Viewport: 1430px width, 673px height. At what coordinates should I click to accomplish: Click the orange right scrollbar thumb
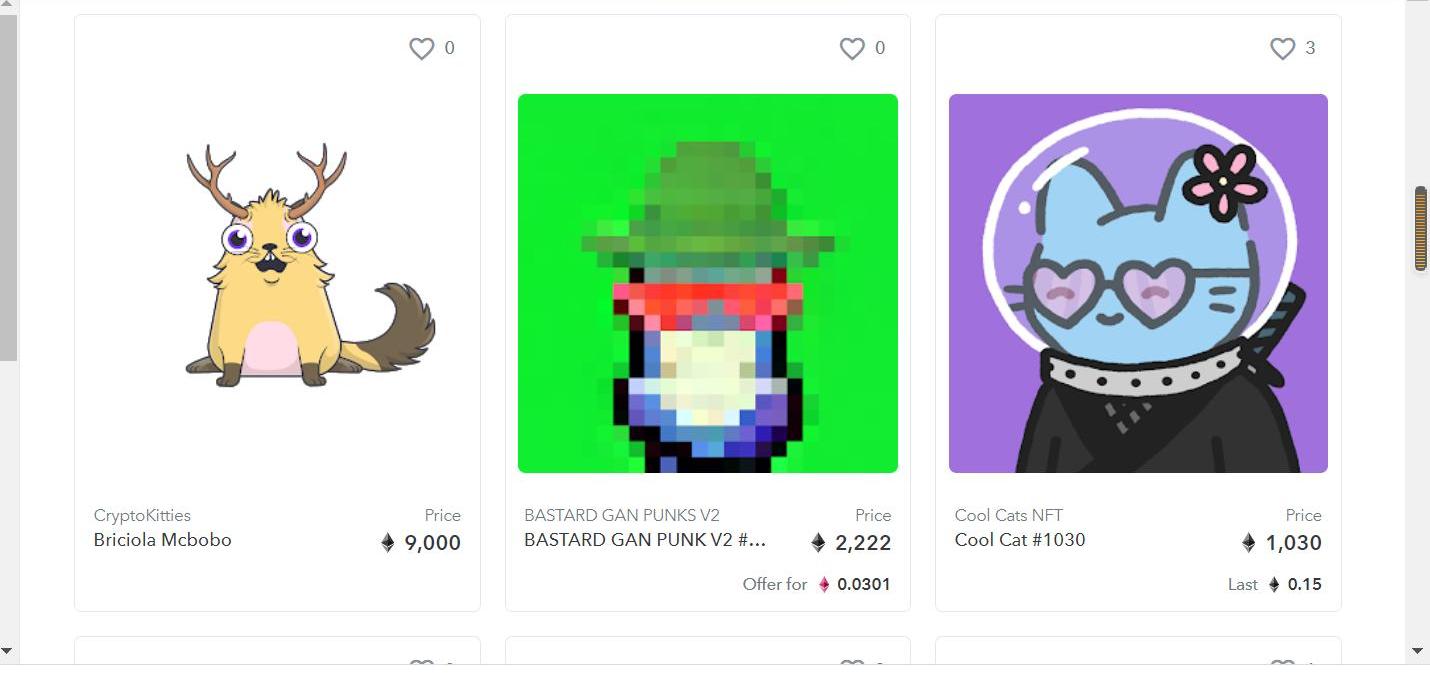coord(1420,229)
